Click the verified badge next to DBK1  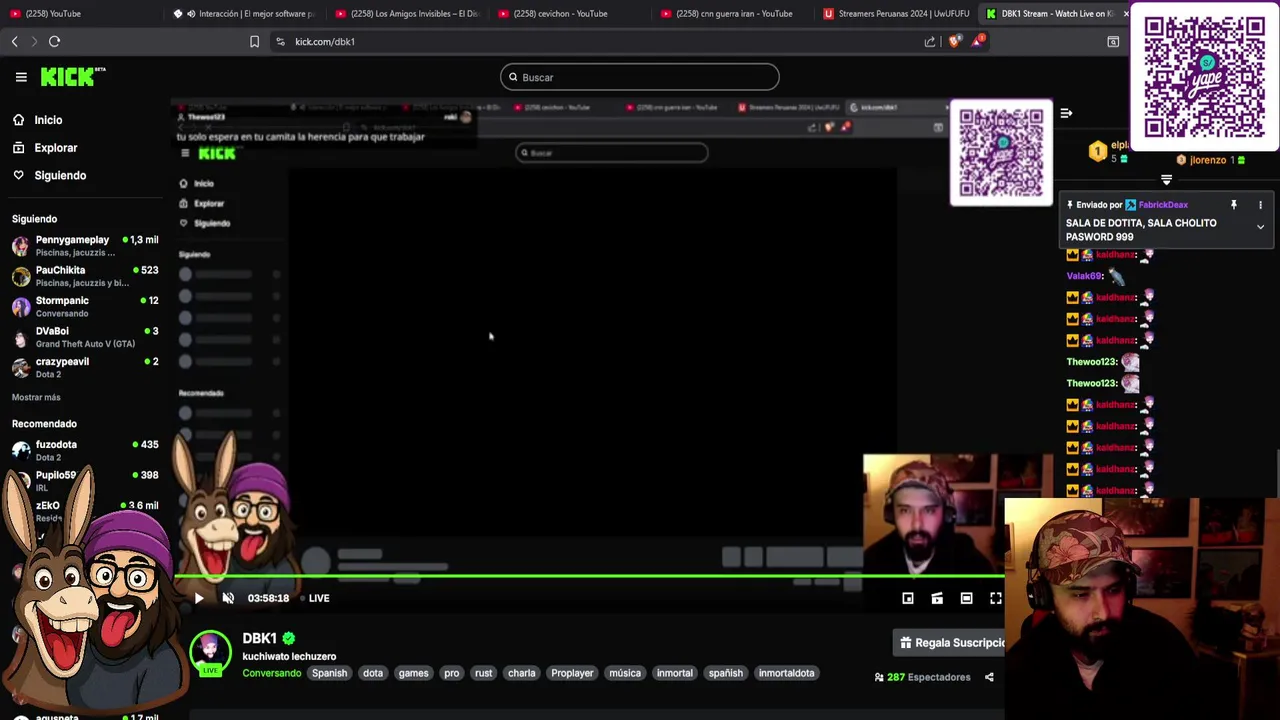(289, 638)
